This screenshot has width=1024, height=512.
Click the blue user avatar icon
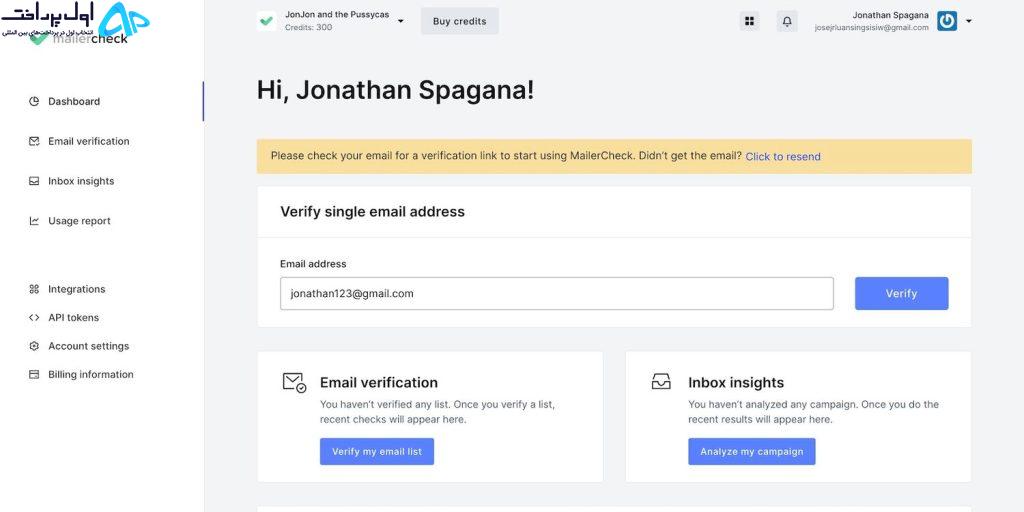pos(947,21)
